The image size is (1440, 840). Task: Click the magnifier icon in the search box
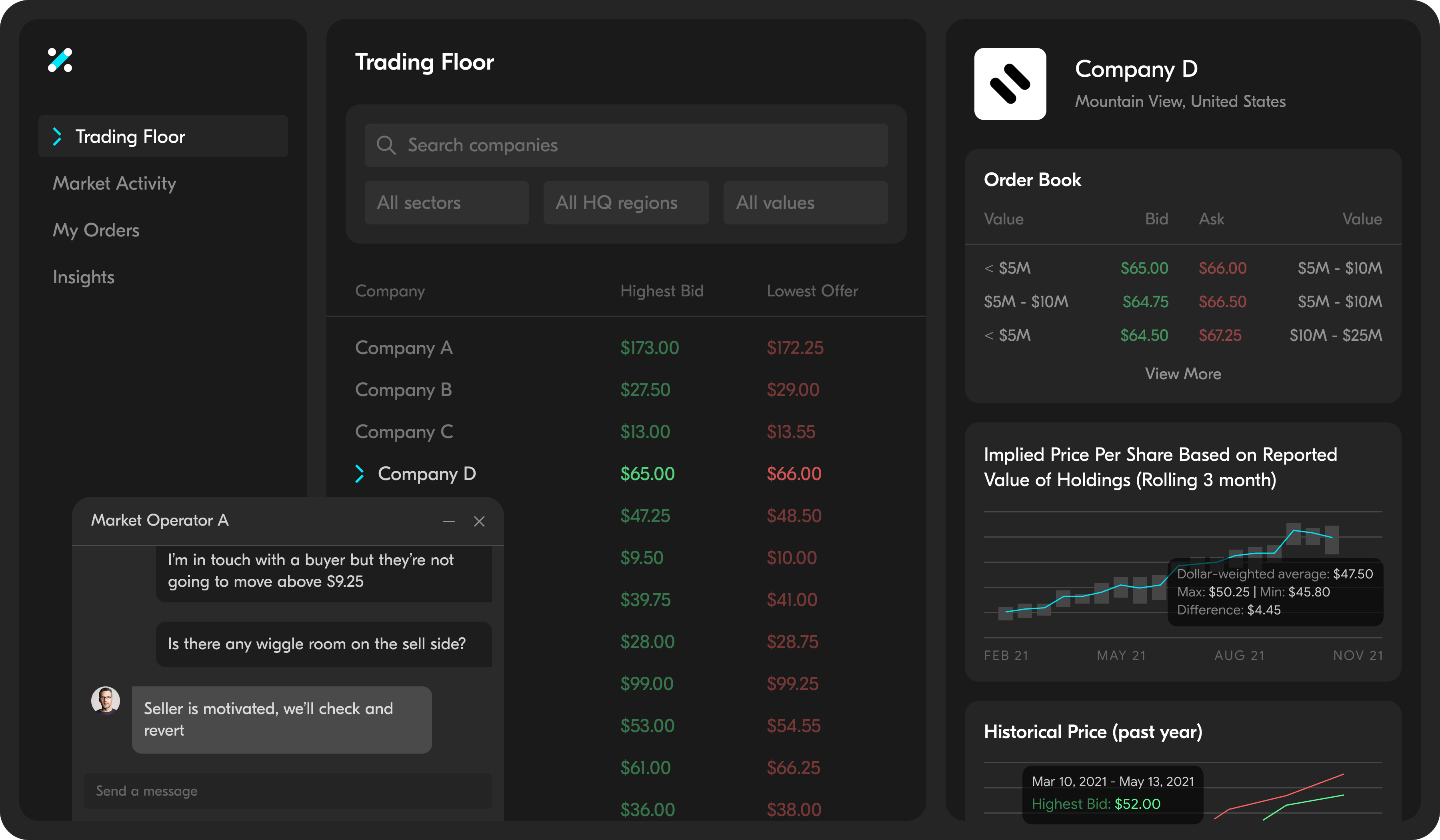(386, 145)
